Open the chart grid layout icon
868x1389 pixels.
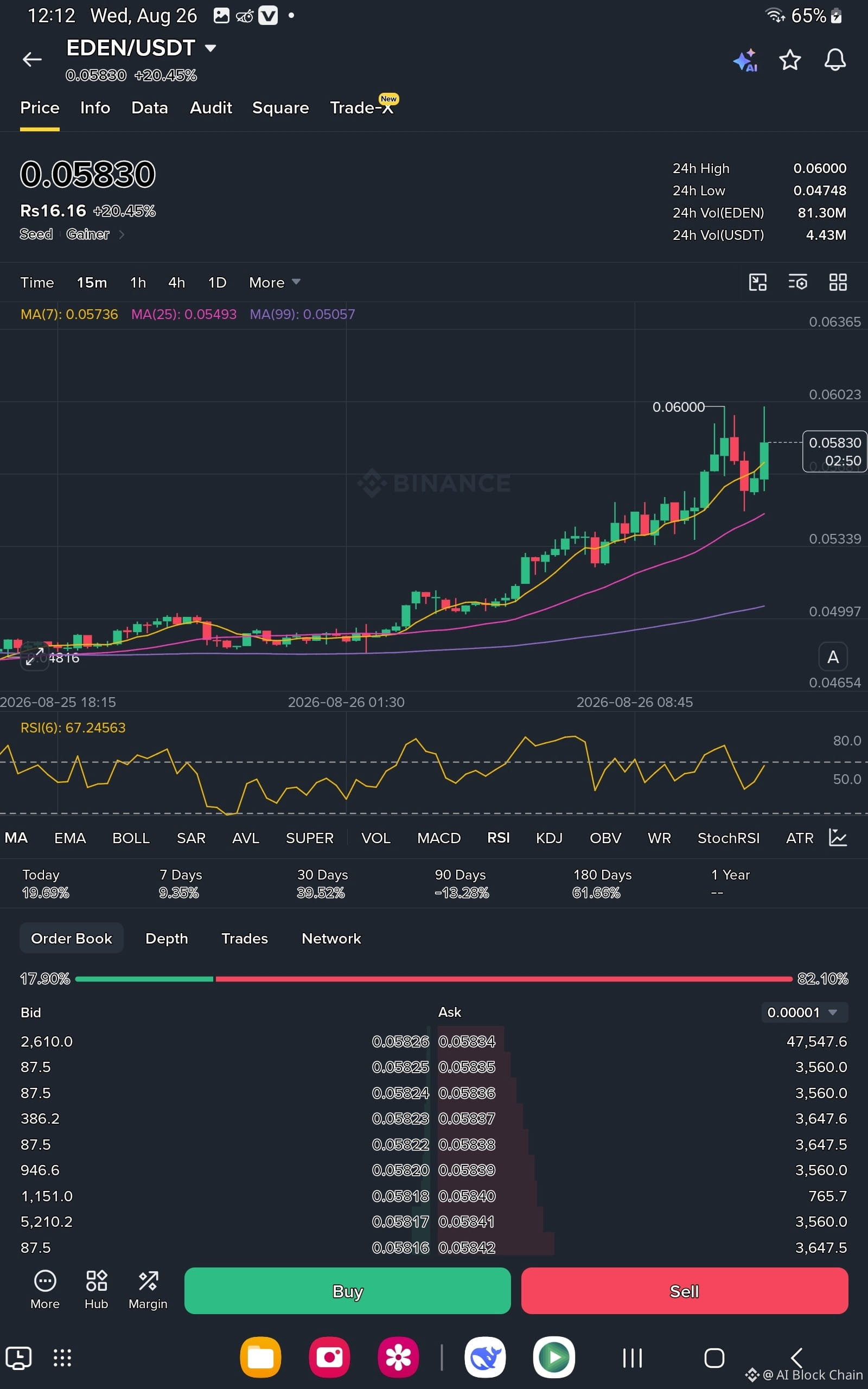pyautogui.click(x=838, y=282)
